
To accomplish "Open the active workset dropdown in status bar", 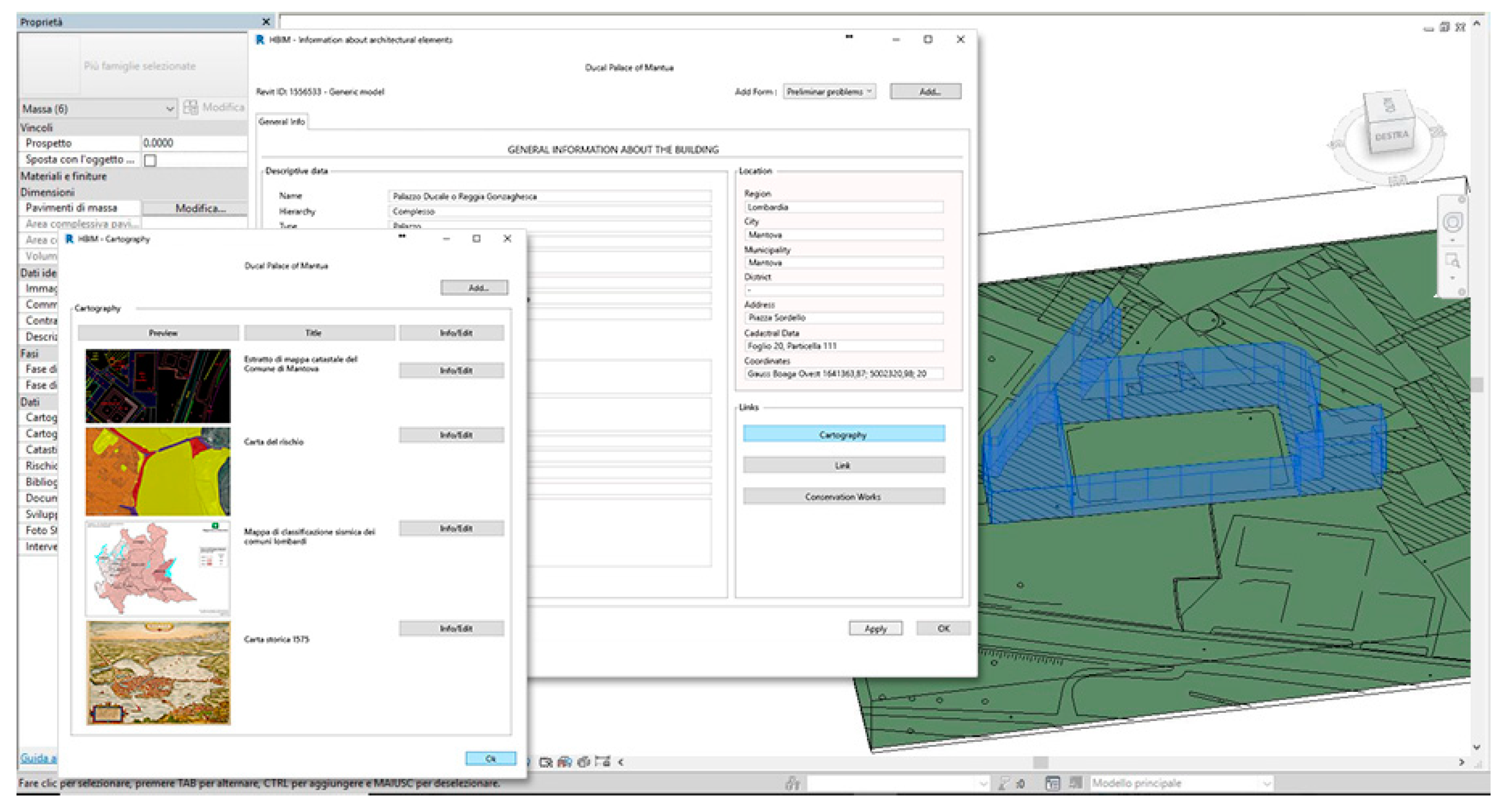I will tap(983, 784).
